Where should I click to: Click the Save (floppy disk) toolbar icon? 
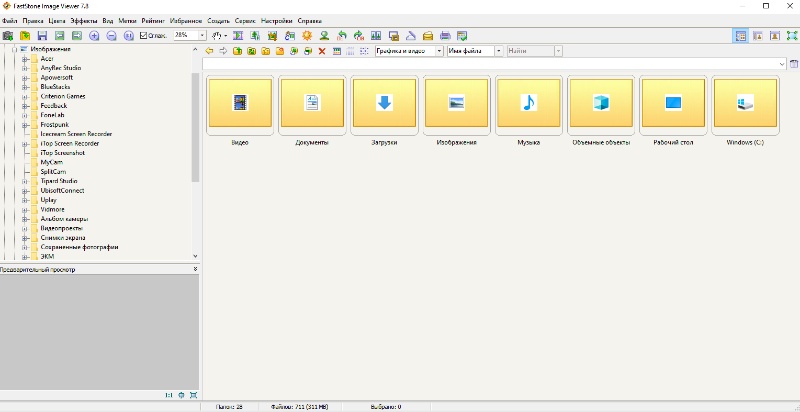42,35
